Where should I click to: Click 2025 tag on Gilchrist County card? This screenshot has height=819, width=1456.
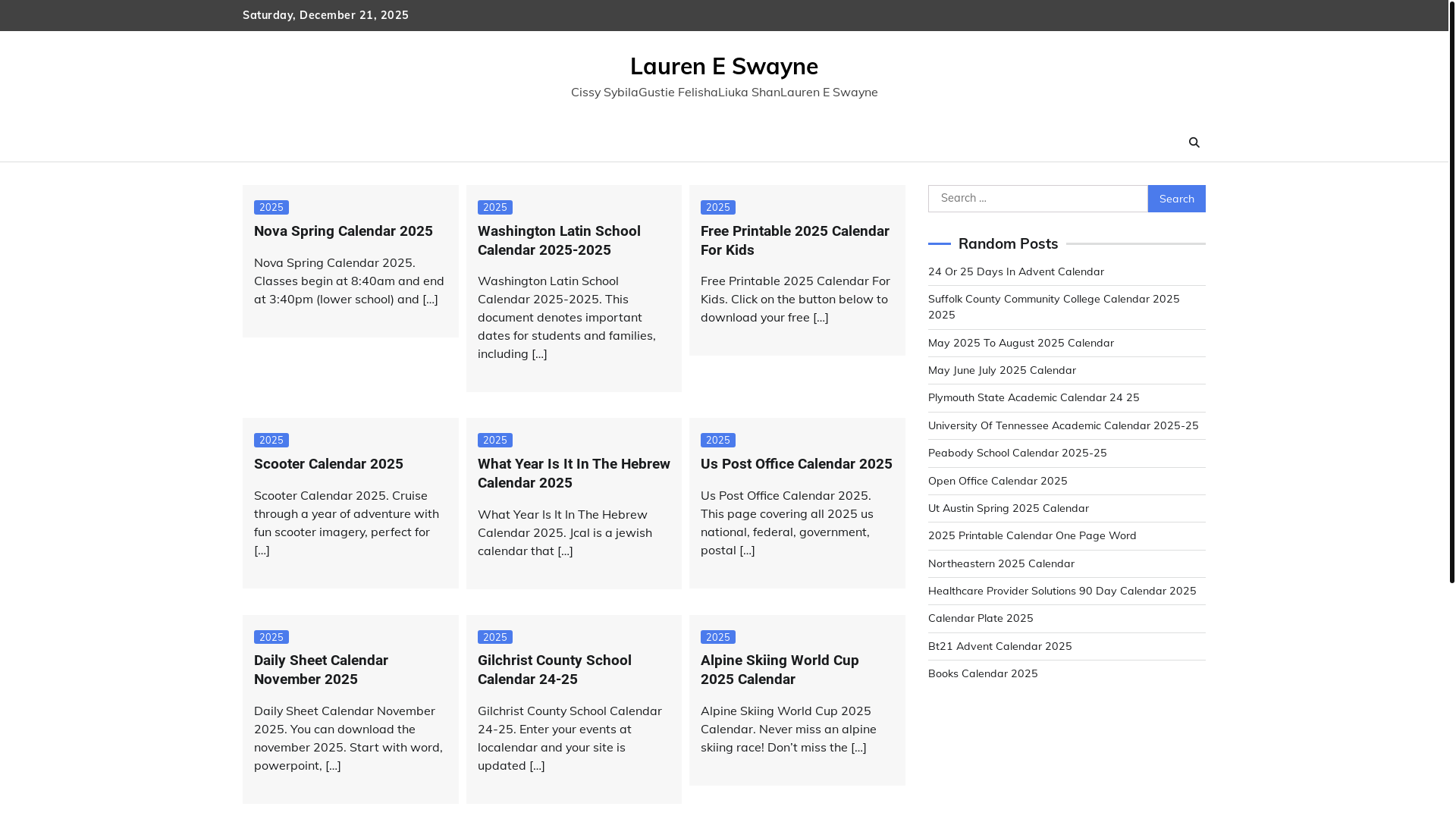tap(495, 637)
